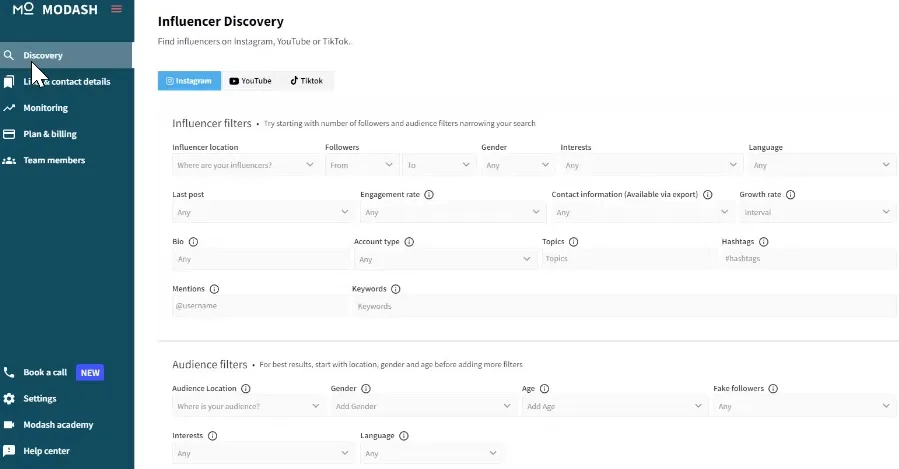Focus the Keywords input field
899x469 pixels.
624,306
